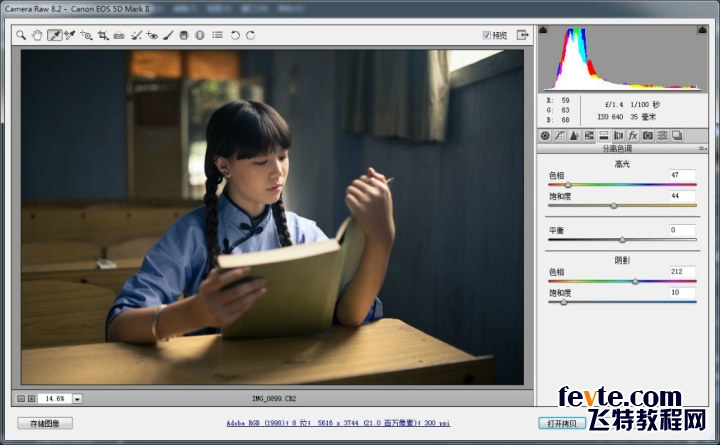
Task: Edit shadows saturation value field 10
Action: coord(682,293)
